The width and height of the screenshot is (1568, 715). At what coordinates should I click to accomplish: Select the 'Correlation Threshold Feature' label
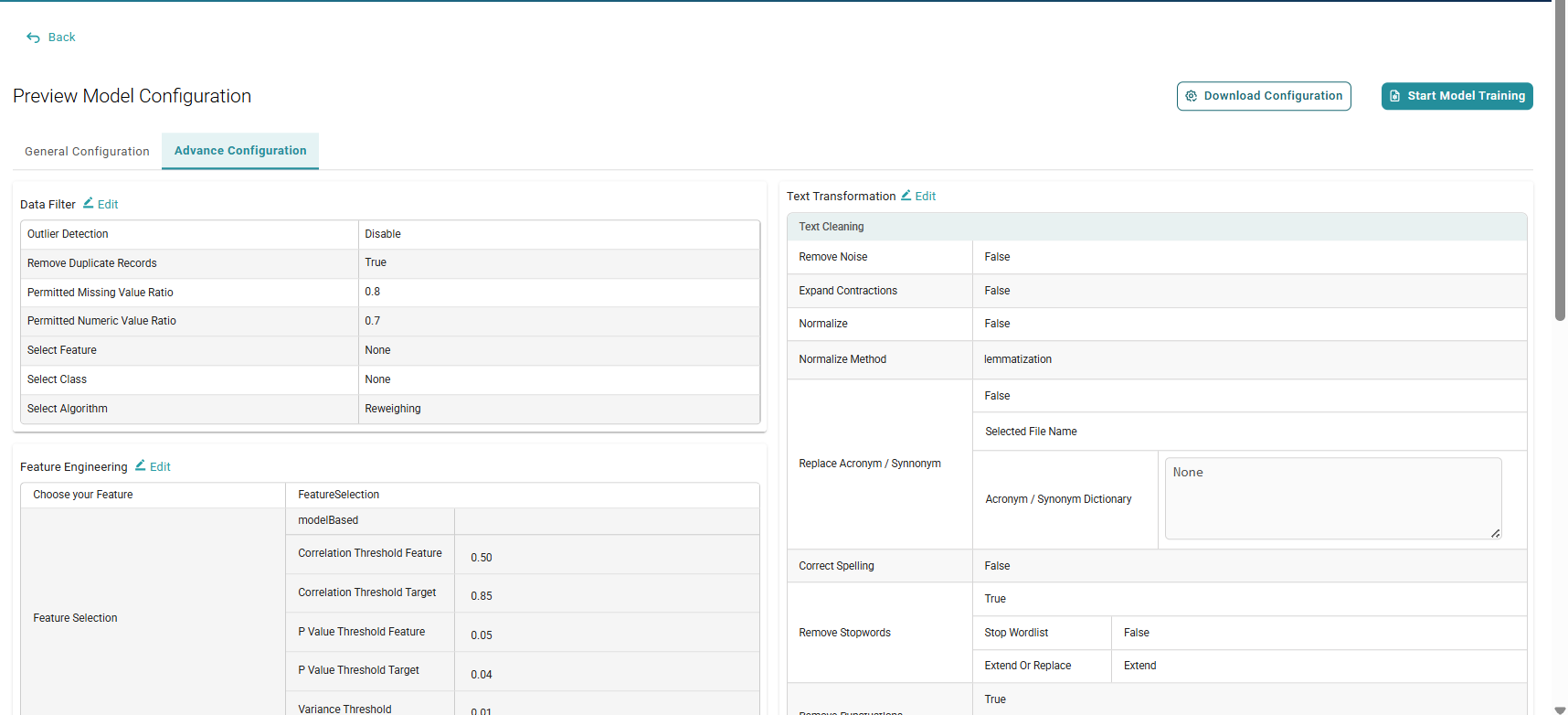click(x=370, y=553)
